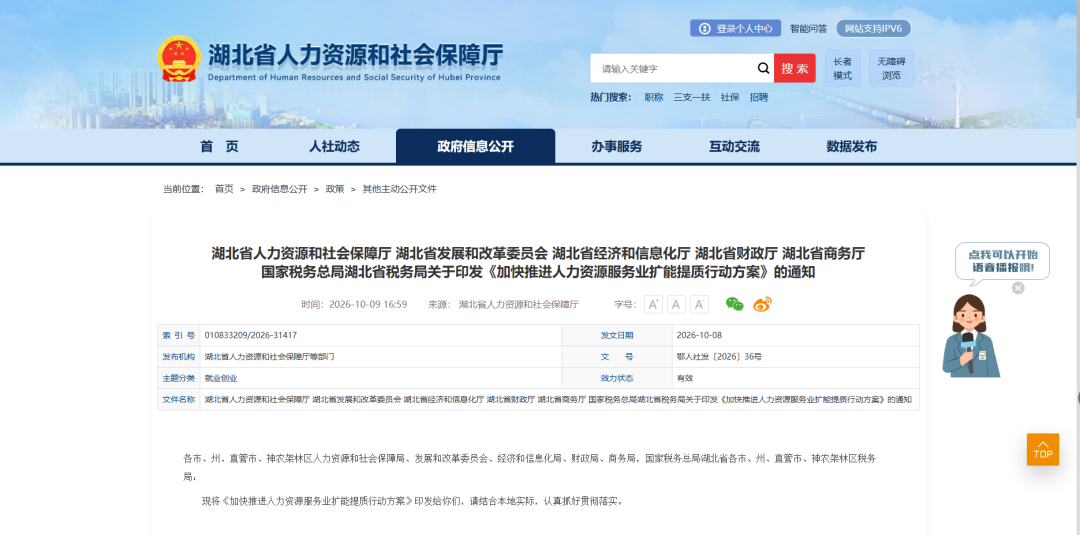Toggle 长者模式 elder mode

842,68
